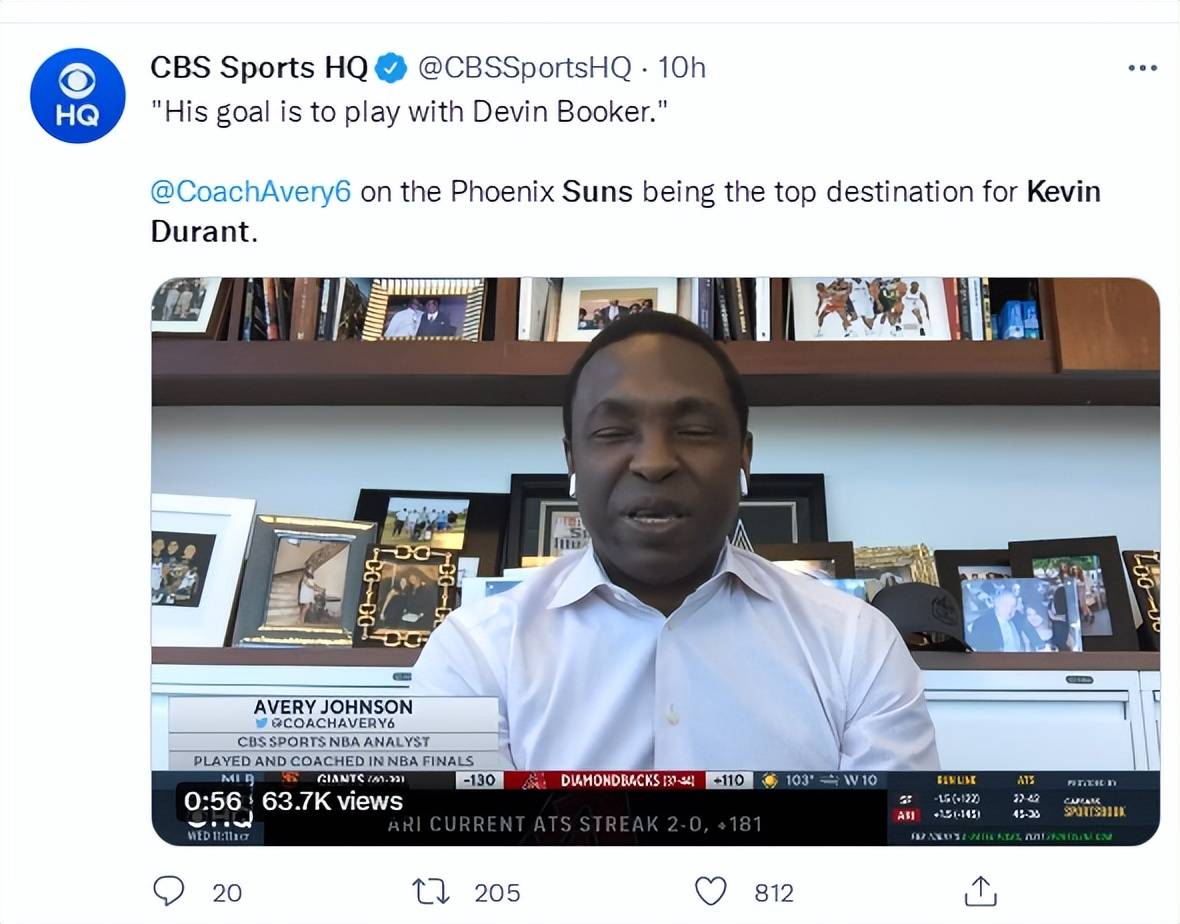Viewport: 1180px width, 924px height.
Task: Play the Avery Johnson video
Action: 655,561
